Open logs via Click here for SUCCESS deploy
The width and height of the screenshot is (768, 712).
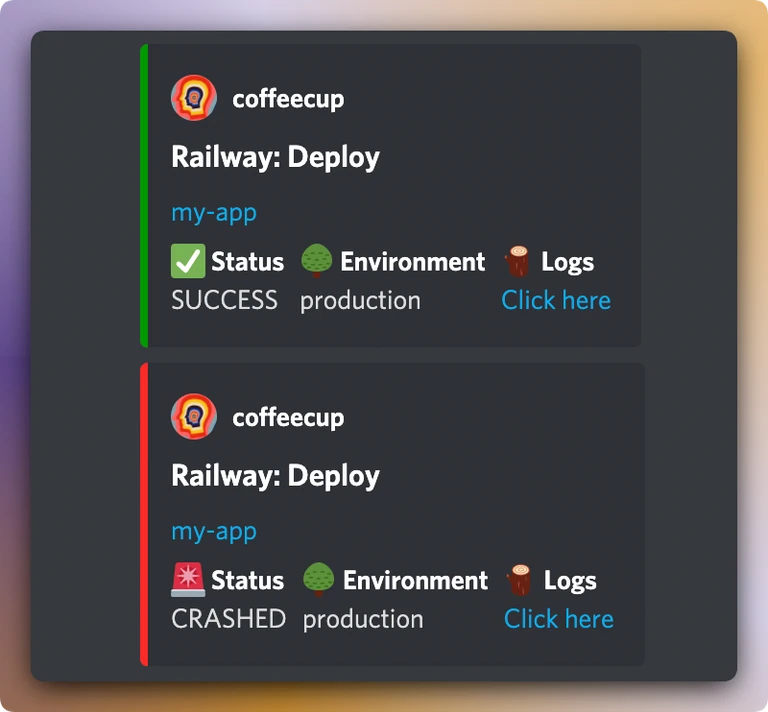click(x=556, y=300)
